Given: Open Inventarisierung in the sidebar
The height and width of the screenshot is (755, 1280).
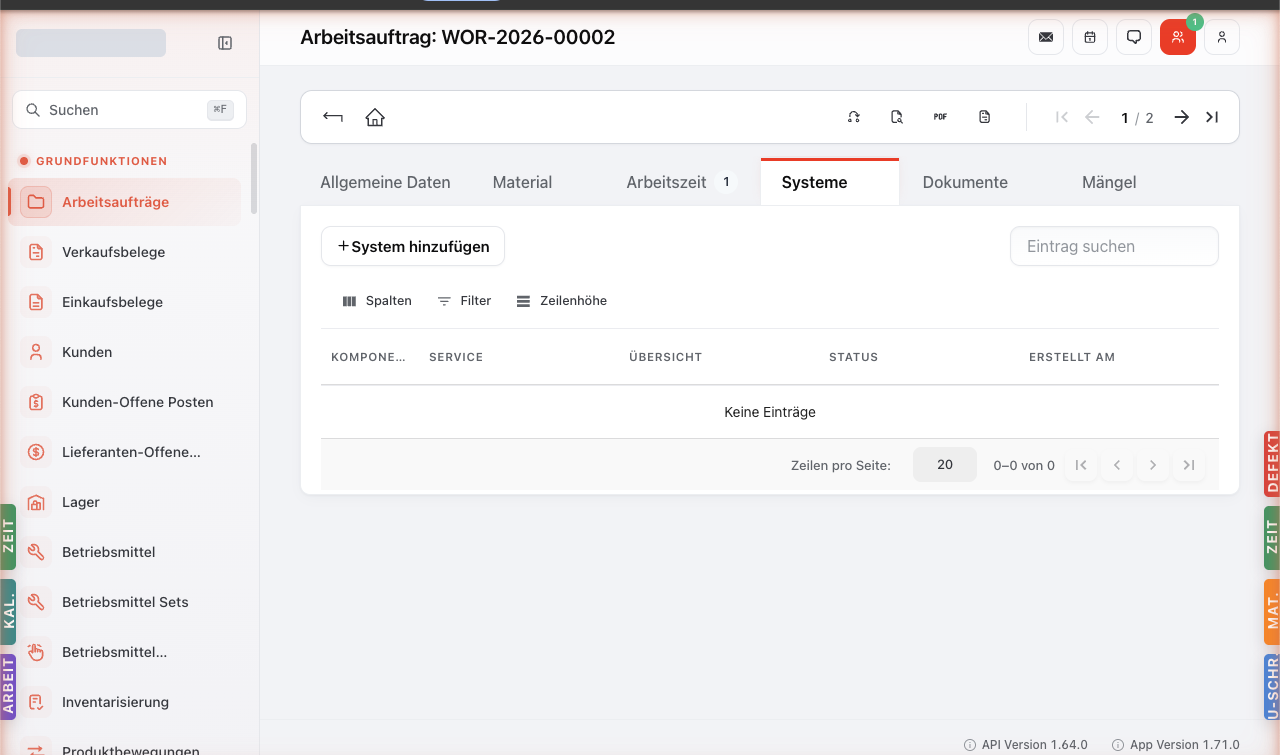Looking at the screenshot, I should (x=125, y=702).
